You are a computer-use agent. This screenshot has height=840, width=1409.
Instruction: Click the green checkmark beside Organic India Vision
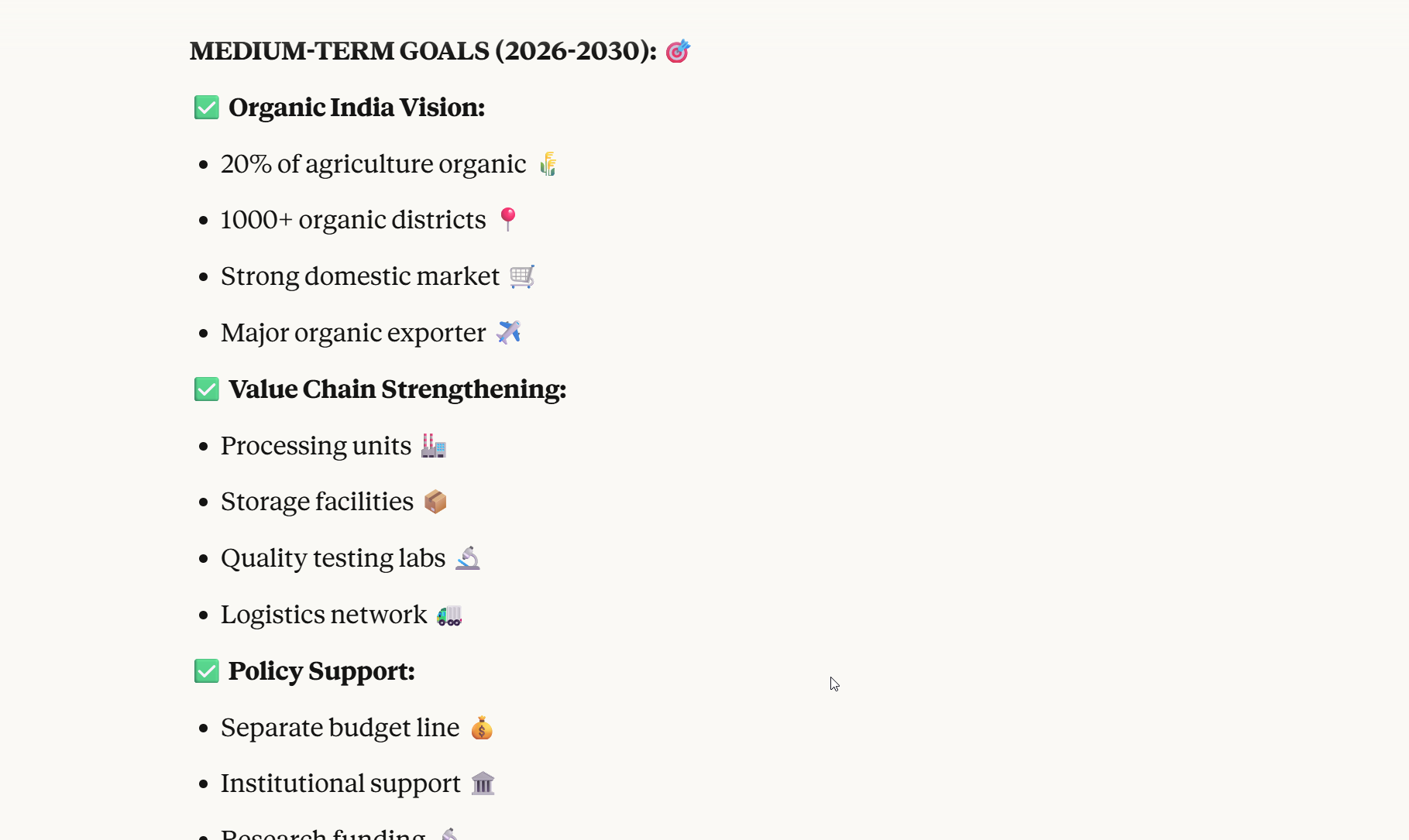[207, 108]
